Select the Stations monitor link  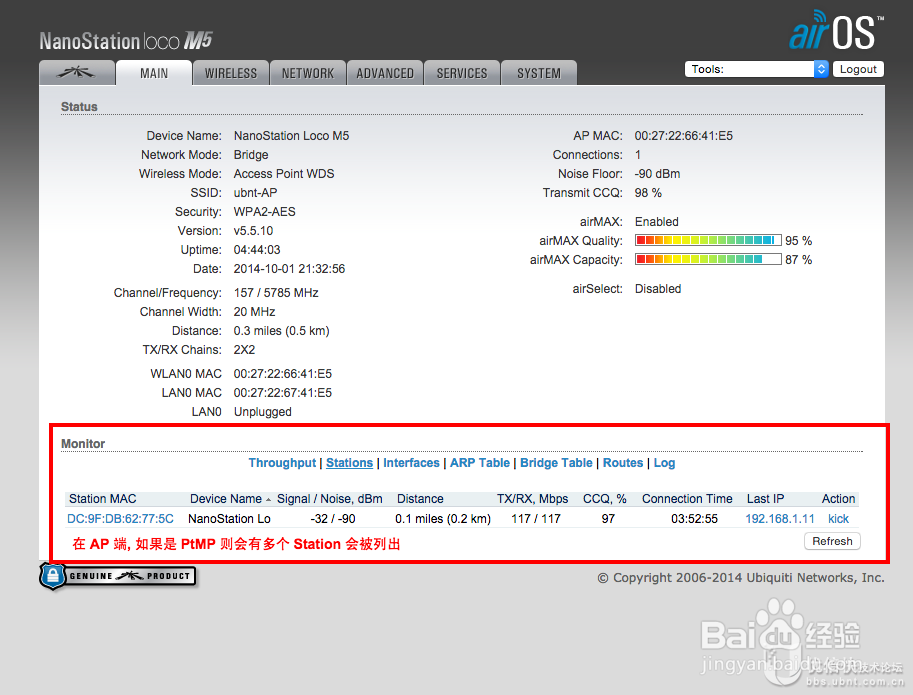click(349, 462)
